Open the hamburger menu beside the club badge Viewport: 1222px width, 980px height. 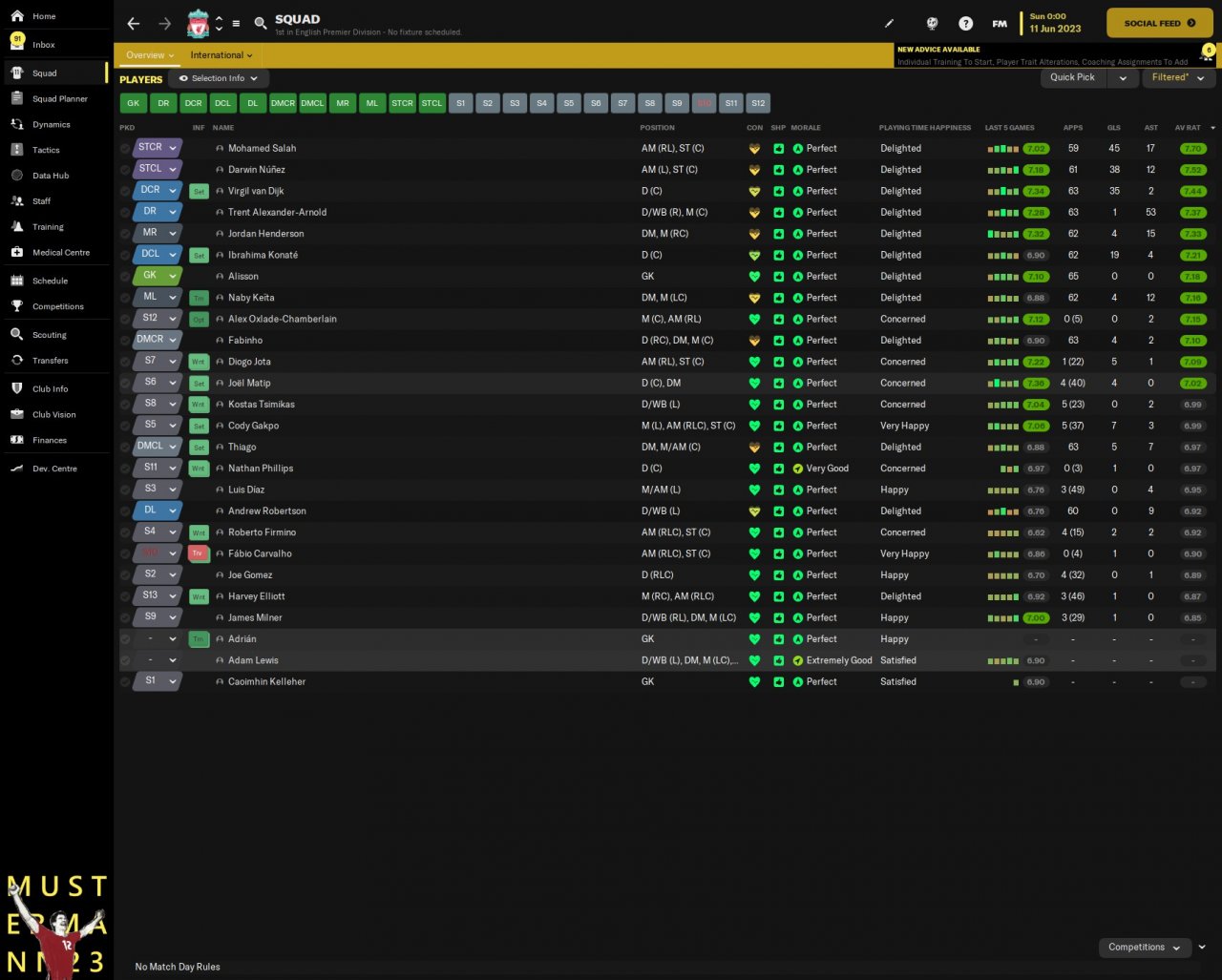236,24
